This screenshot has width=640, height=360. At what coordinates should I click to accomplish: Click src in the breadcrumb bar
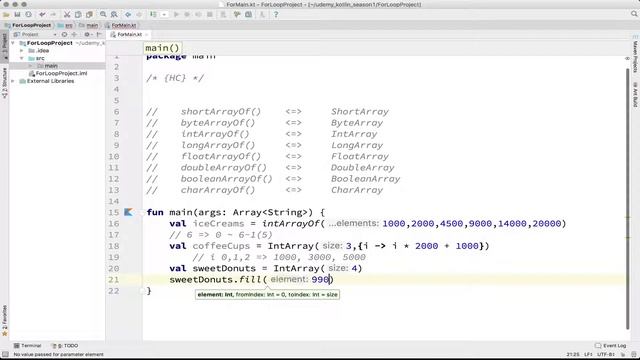[69, 25]
